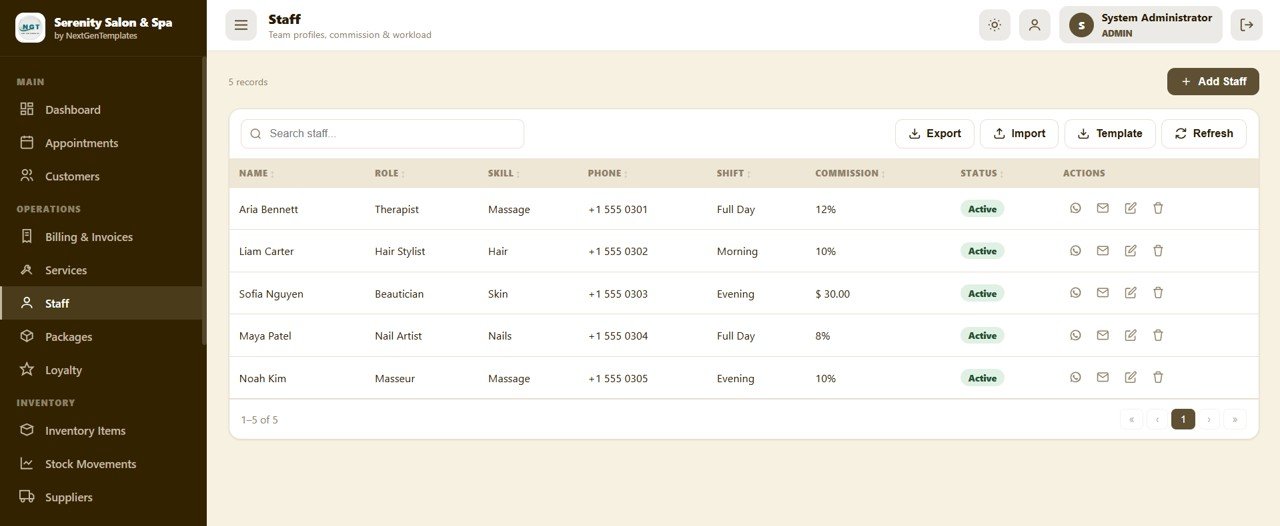Sort table by Phone column
The image size is (1280, 526).
tap(608, 173)
